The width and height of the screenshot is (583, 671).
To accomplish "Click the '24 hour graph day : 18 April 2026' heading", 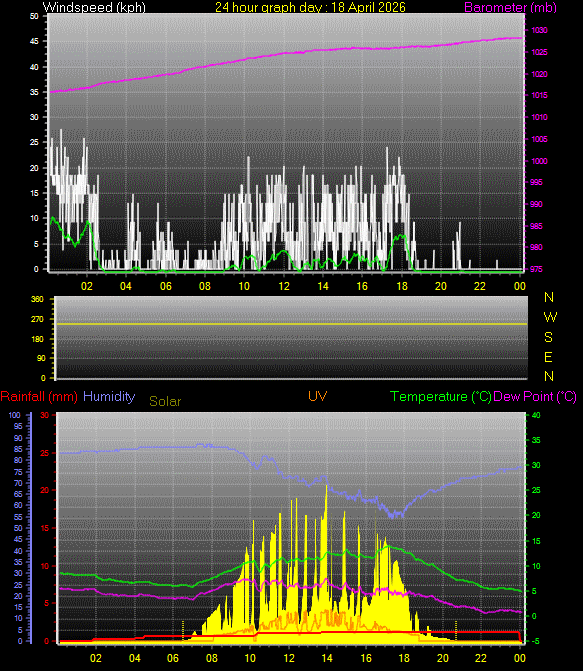I will point(310,7).
